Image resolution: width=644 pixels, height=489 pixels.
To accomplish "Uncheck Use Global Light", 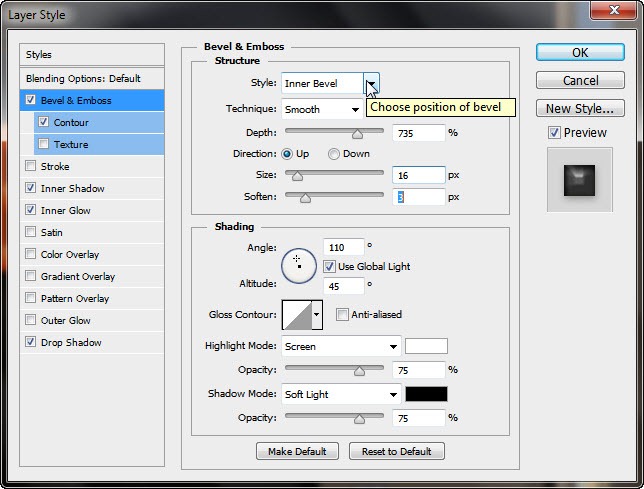I will [x=329, y=267].
